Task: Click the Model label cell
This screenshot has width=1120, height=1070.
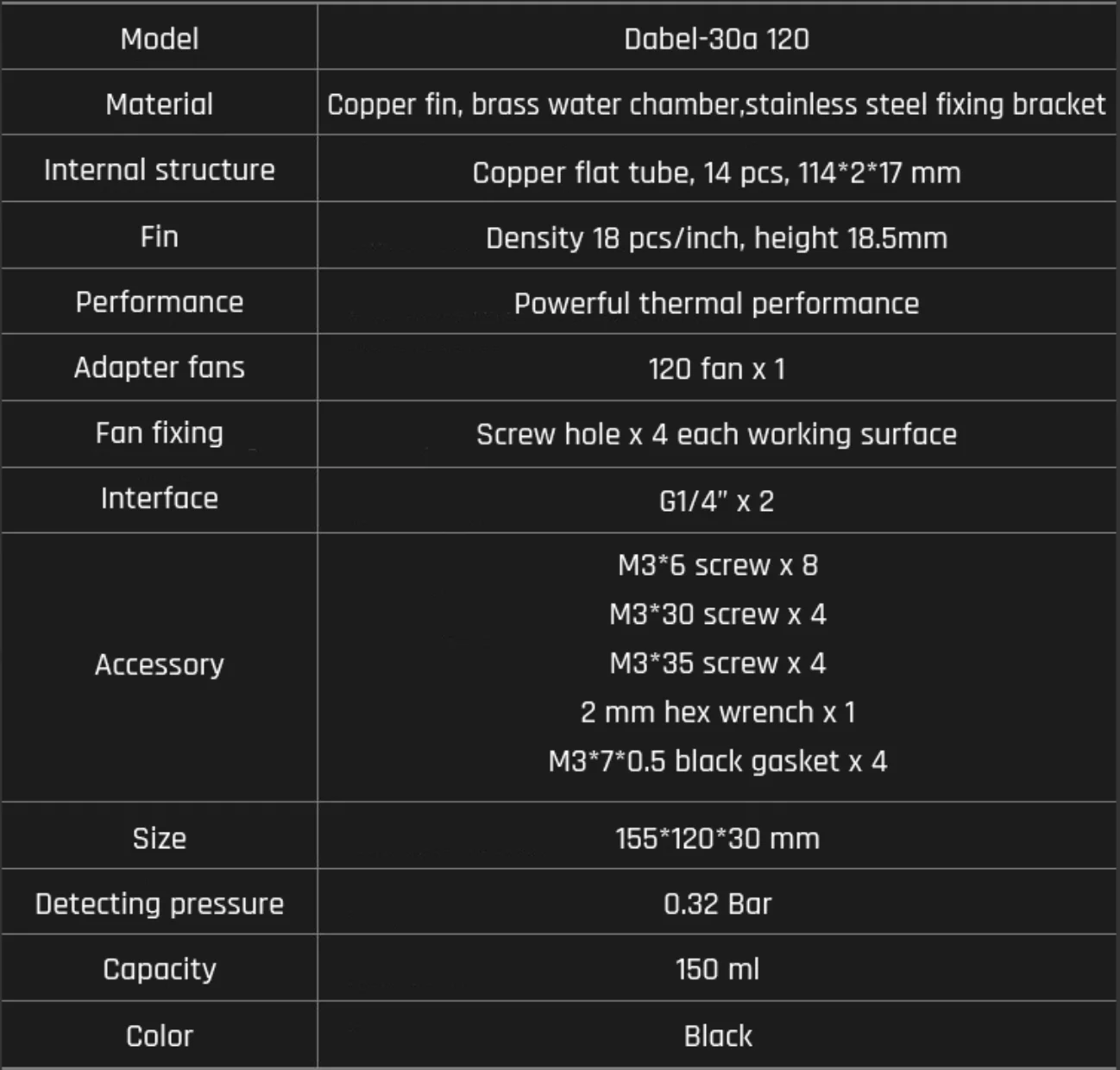Action: tap(160, 38)
